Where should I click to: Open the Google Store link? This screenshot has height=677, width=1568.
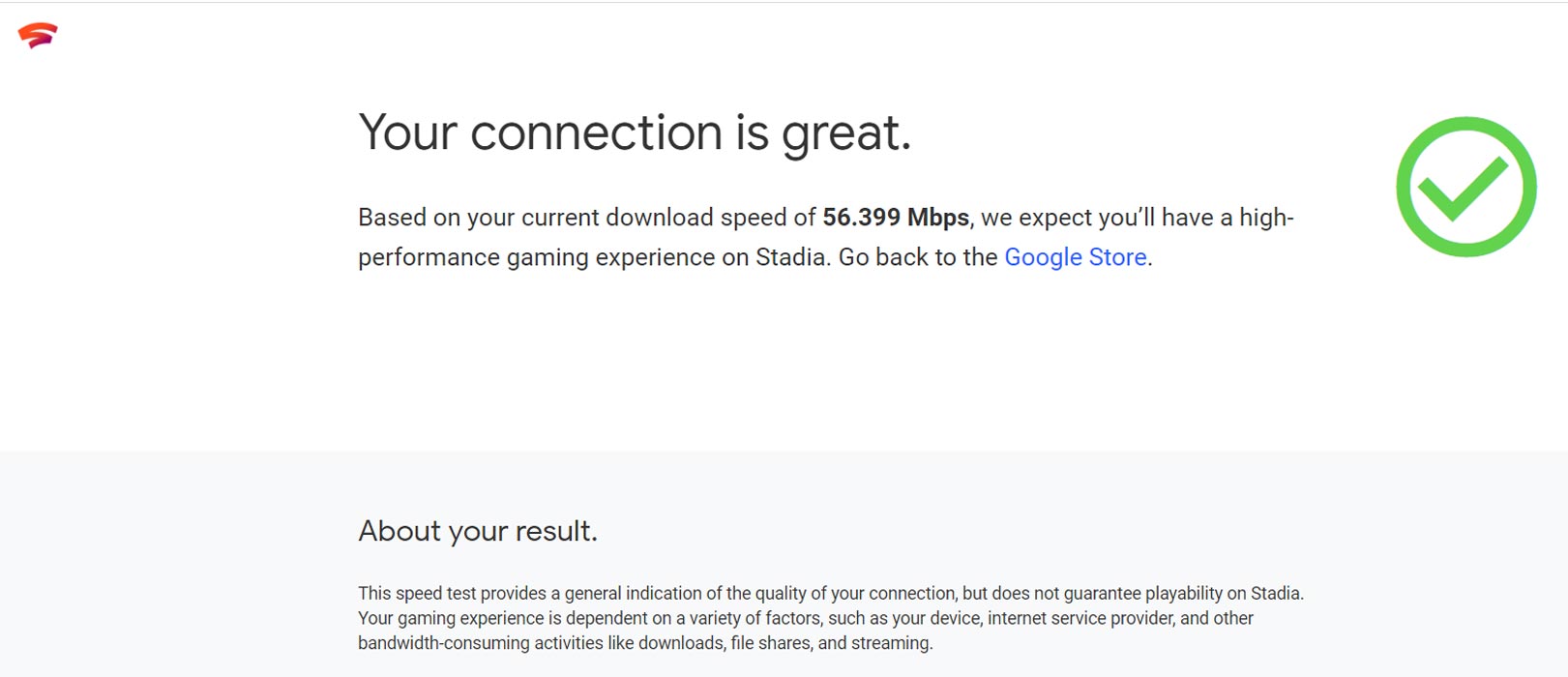pyautogui.click(x=1075, y=257)
